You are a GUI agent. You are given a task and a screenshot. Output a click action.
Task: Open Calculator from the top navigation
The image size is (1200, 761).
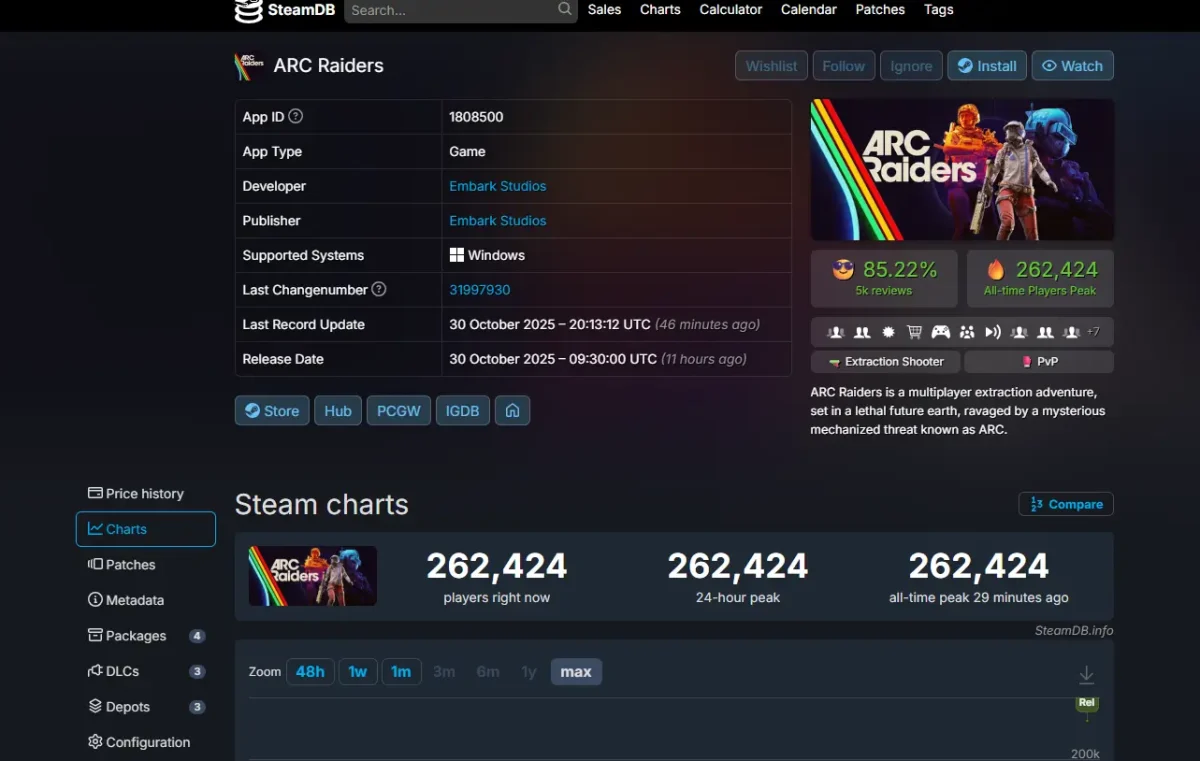click(x=730, y=9)
